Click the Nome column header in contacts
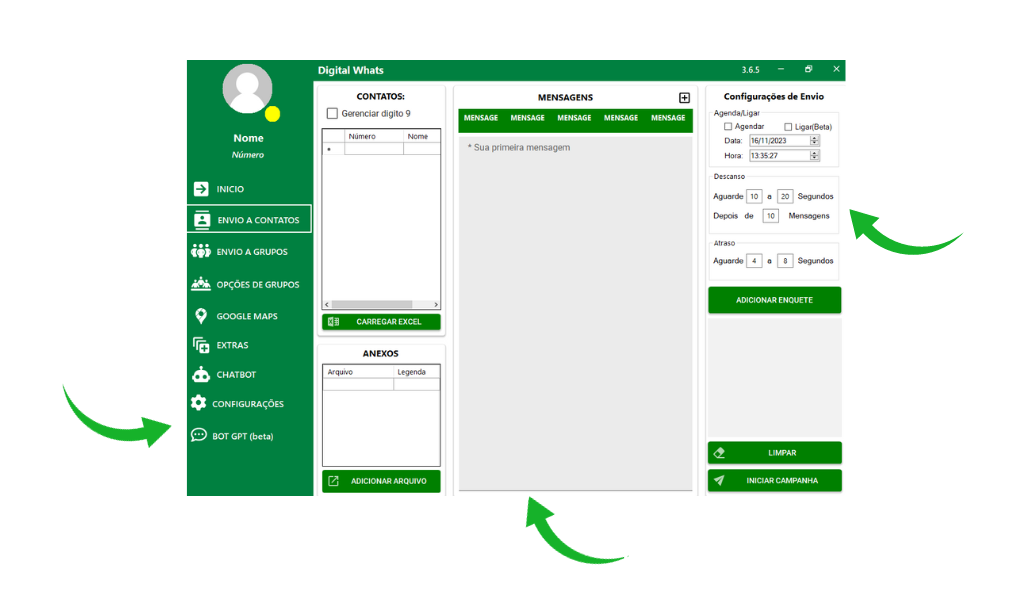1024x600 pixels. pos(422,136)
